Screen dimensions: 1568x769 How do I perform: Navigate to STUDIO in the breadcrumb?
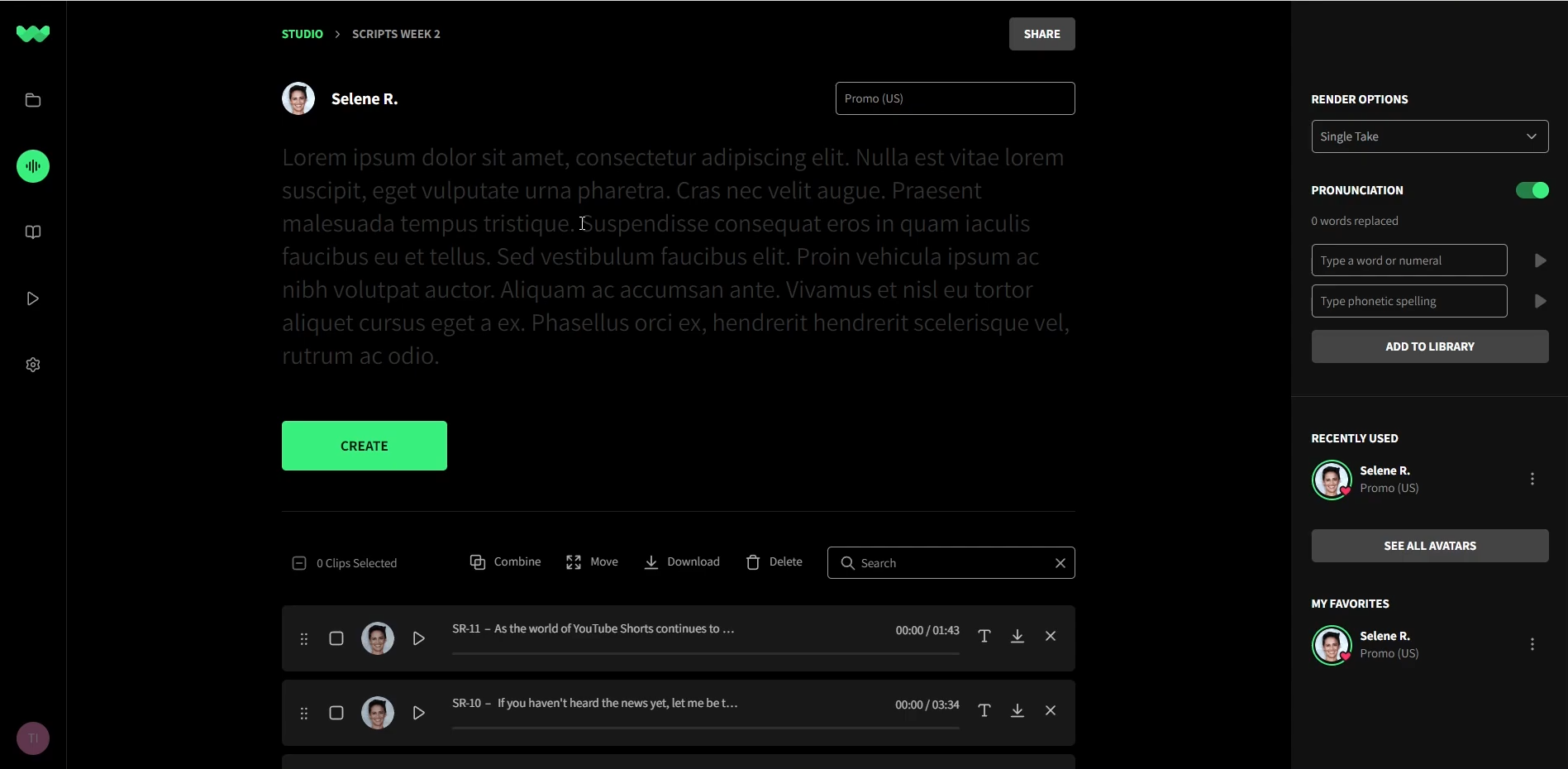[302, 34]
